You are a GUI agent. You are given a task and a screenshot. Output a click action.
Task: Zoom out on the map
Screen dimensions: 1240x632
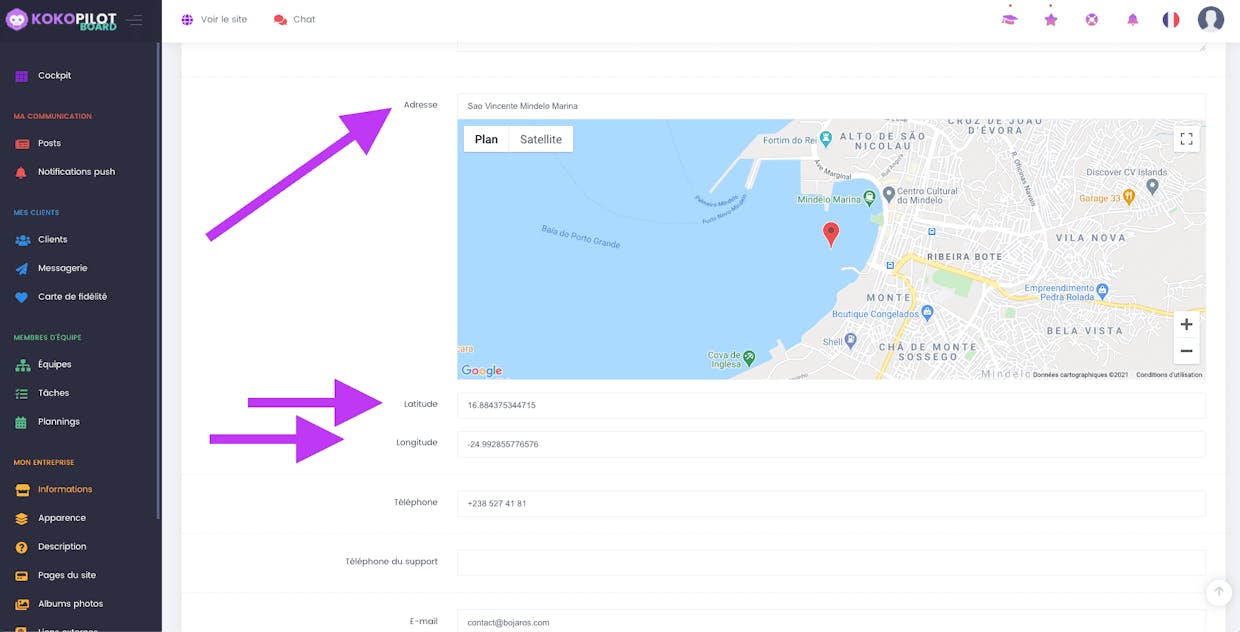point(1186,351)
